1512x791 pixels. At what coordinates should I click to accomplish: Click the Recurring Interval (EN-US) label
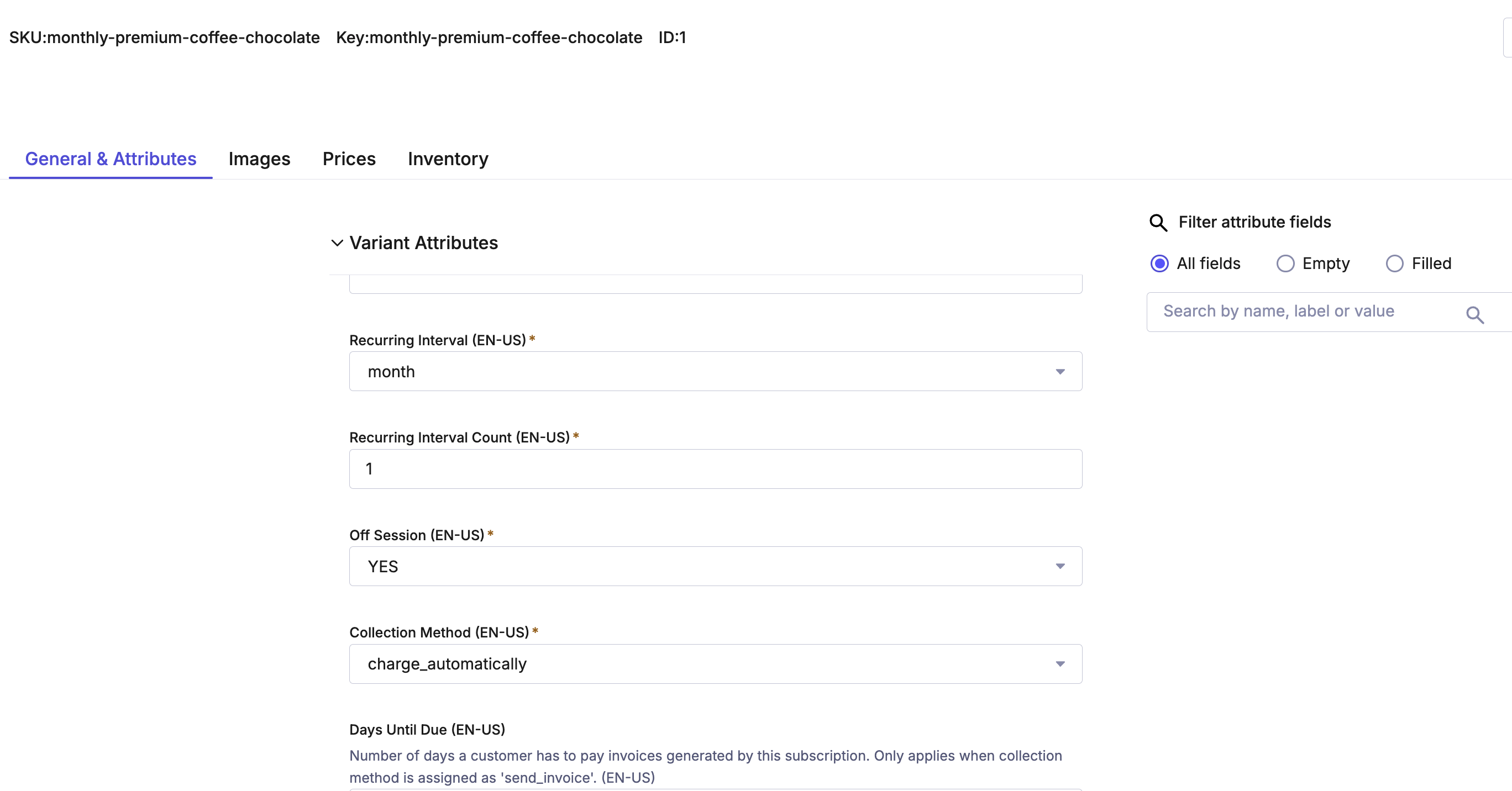coord(437,340)
